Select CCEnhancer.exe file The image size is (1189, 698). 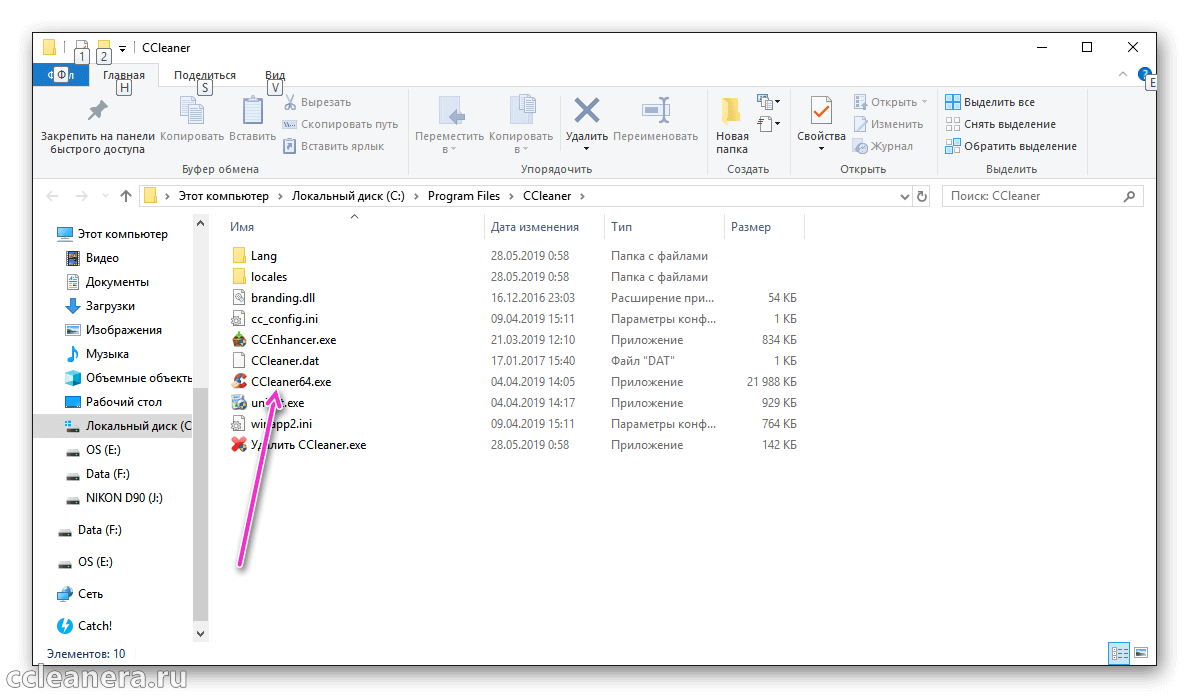293,340
